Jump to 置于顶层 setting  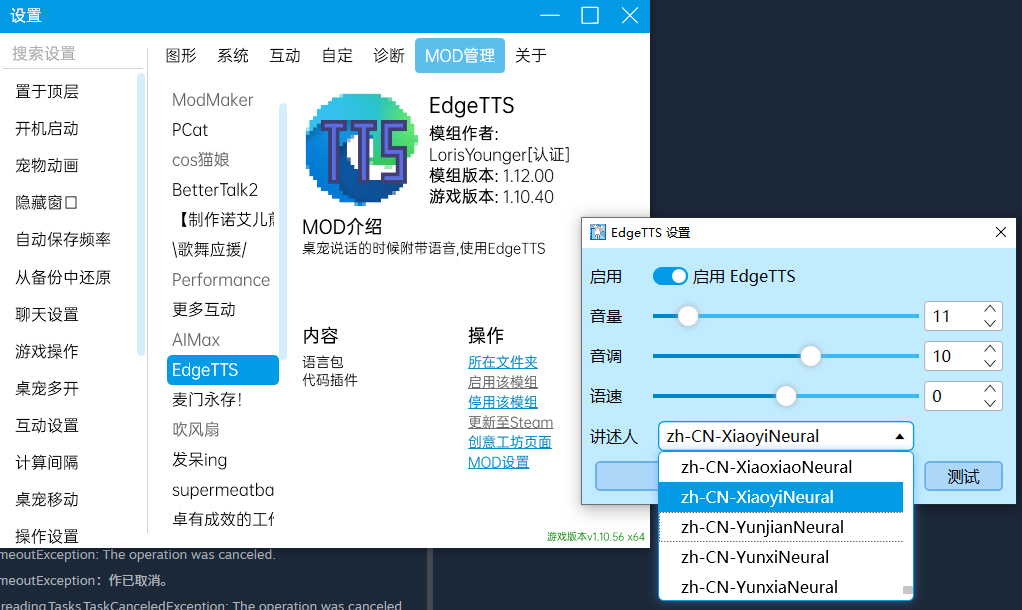[47, 92]
